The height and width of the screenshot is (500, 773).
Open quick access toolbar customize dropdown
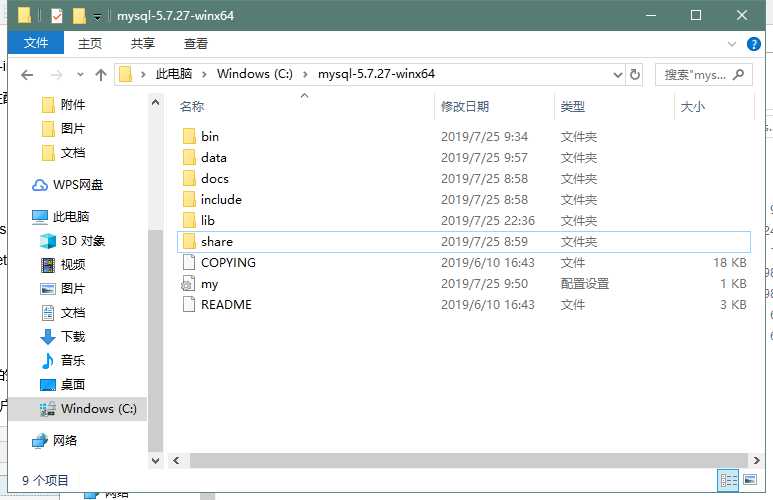click(98, 17)
